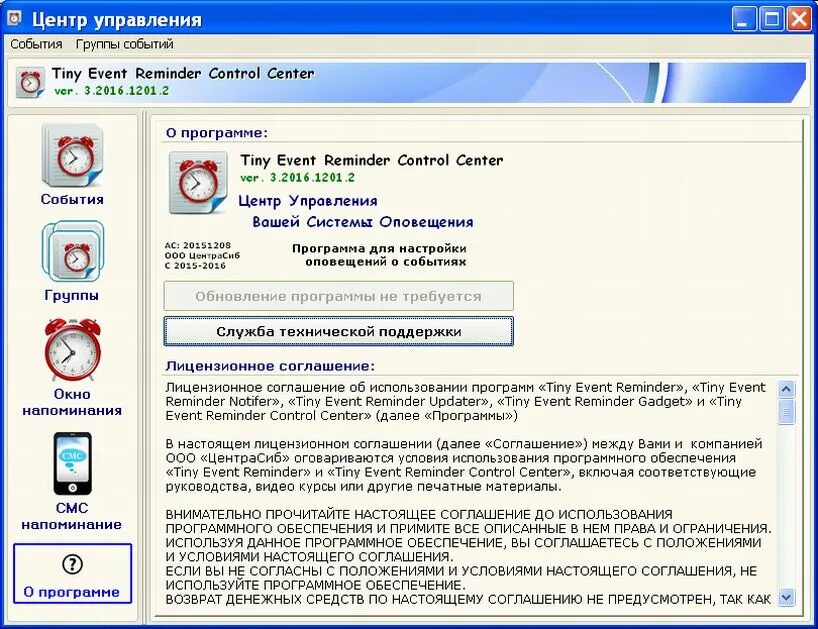Click the О программе: section heading

216,133
